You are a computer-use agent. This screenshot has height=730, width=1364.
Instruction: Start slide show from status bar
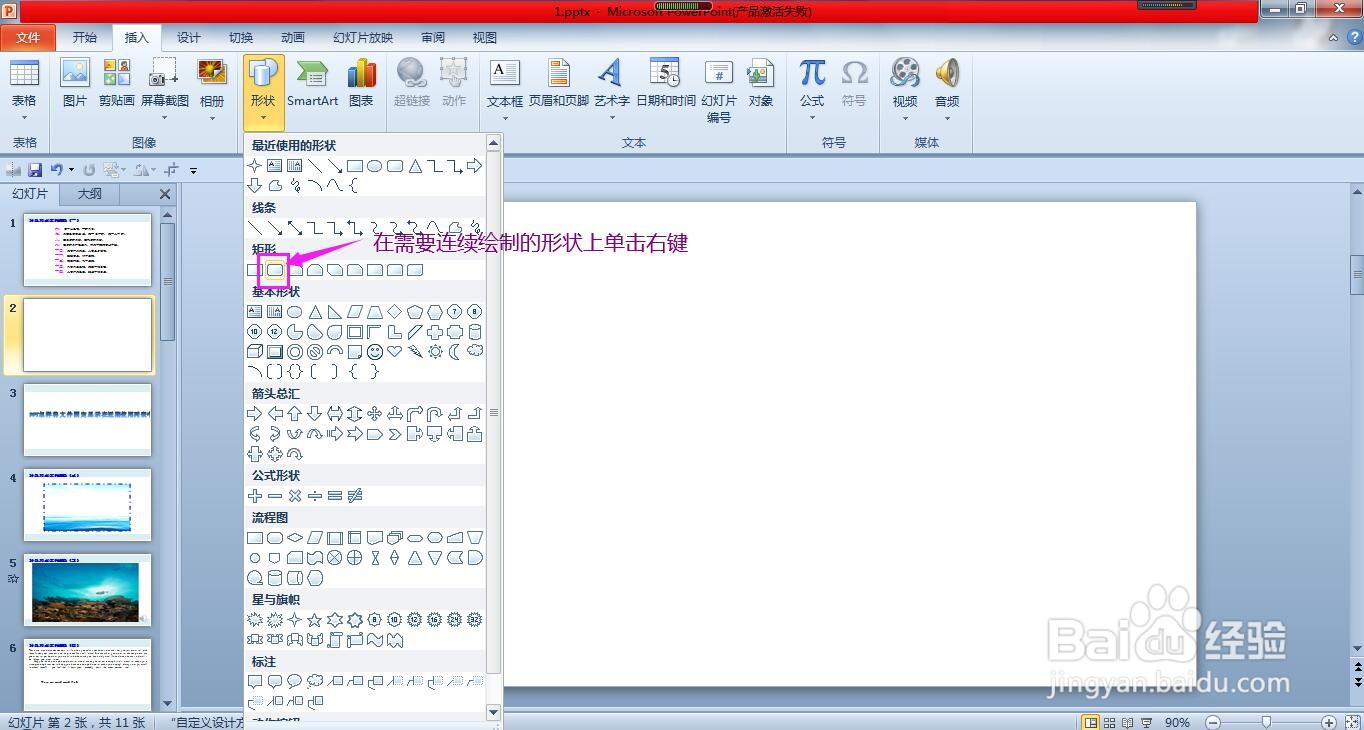click(x=1146, y=722)
